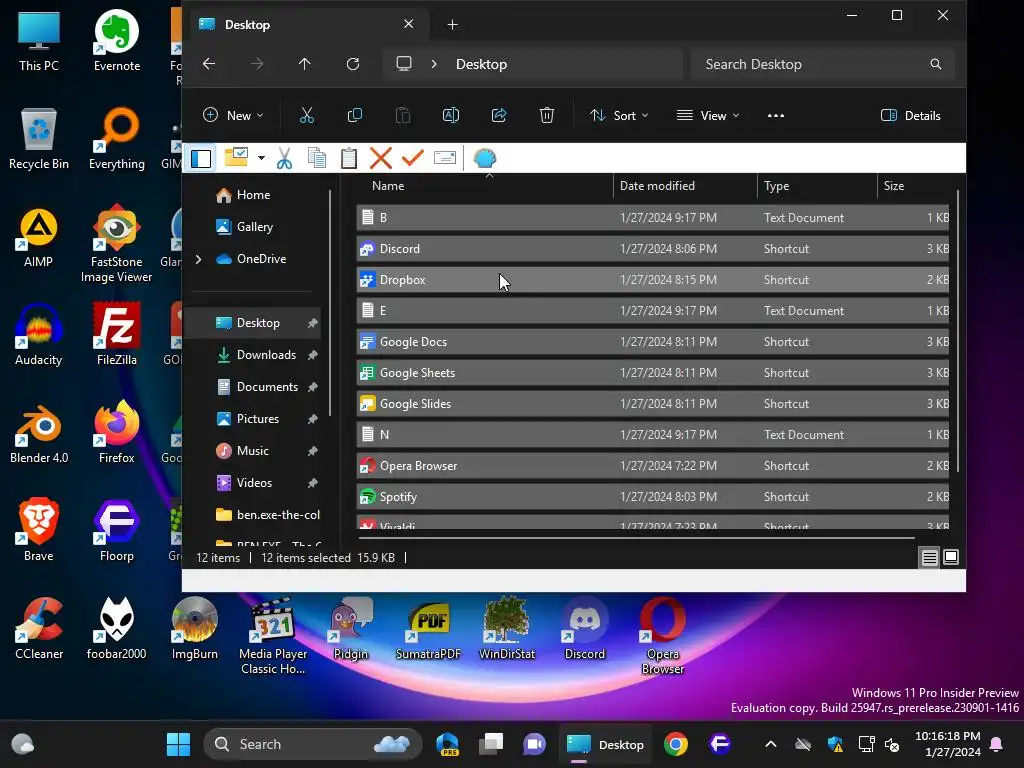Refresh the Desktop folder view
The width and height of the screenshot is (1024, 768).
pyautogui.click(x=353, y=64)
